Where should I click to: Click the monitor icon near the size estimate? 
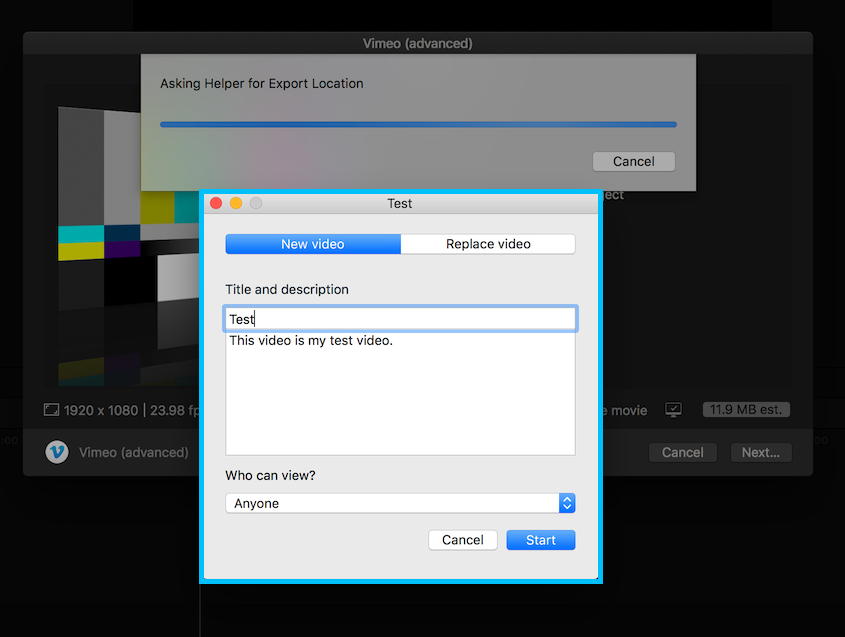pyautogui.click(x=673, y=409)
